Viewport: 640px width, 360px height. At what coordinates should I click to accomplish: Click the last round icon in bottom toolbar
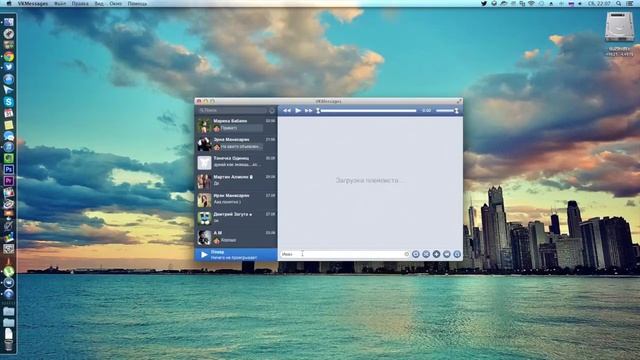457,254
